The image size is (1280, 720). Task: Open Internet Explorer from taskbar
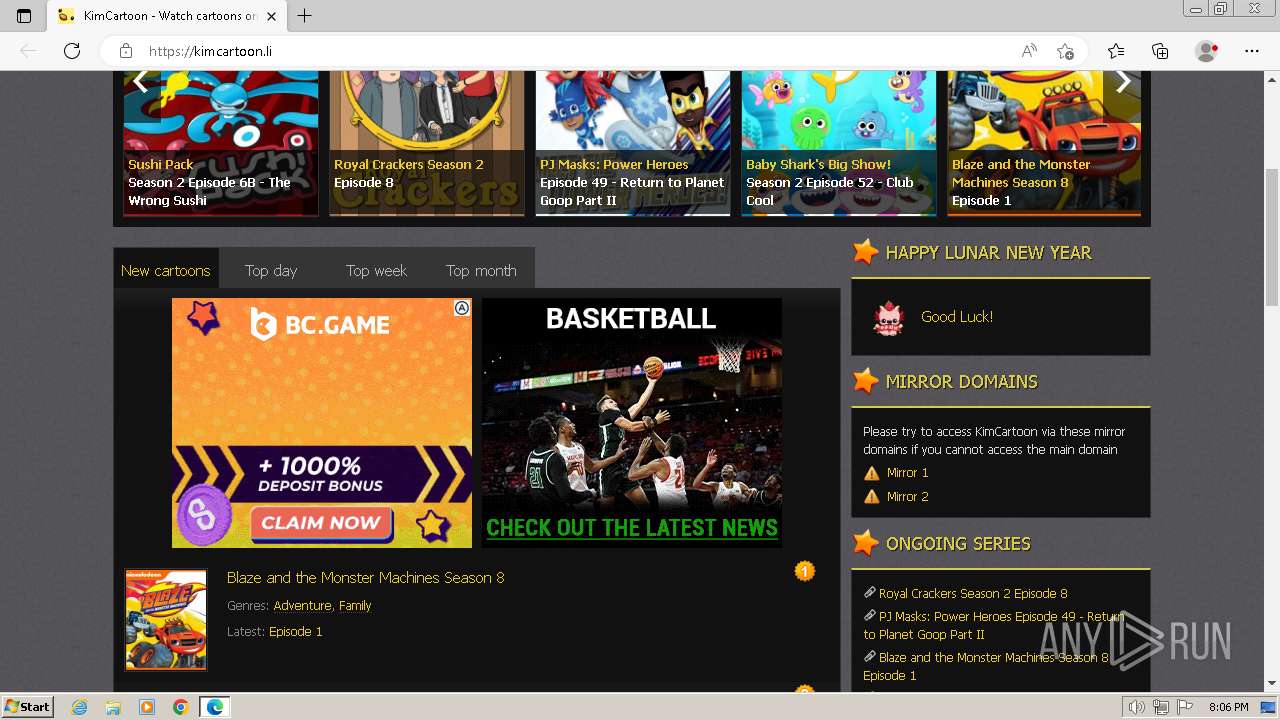(x=80, y=707)
